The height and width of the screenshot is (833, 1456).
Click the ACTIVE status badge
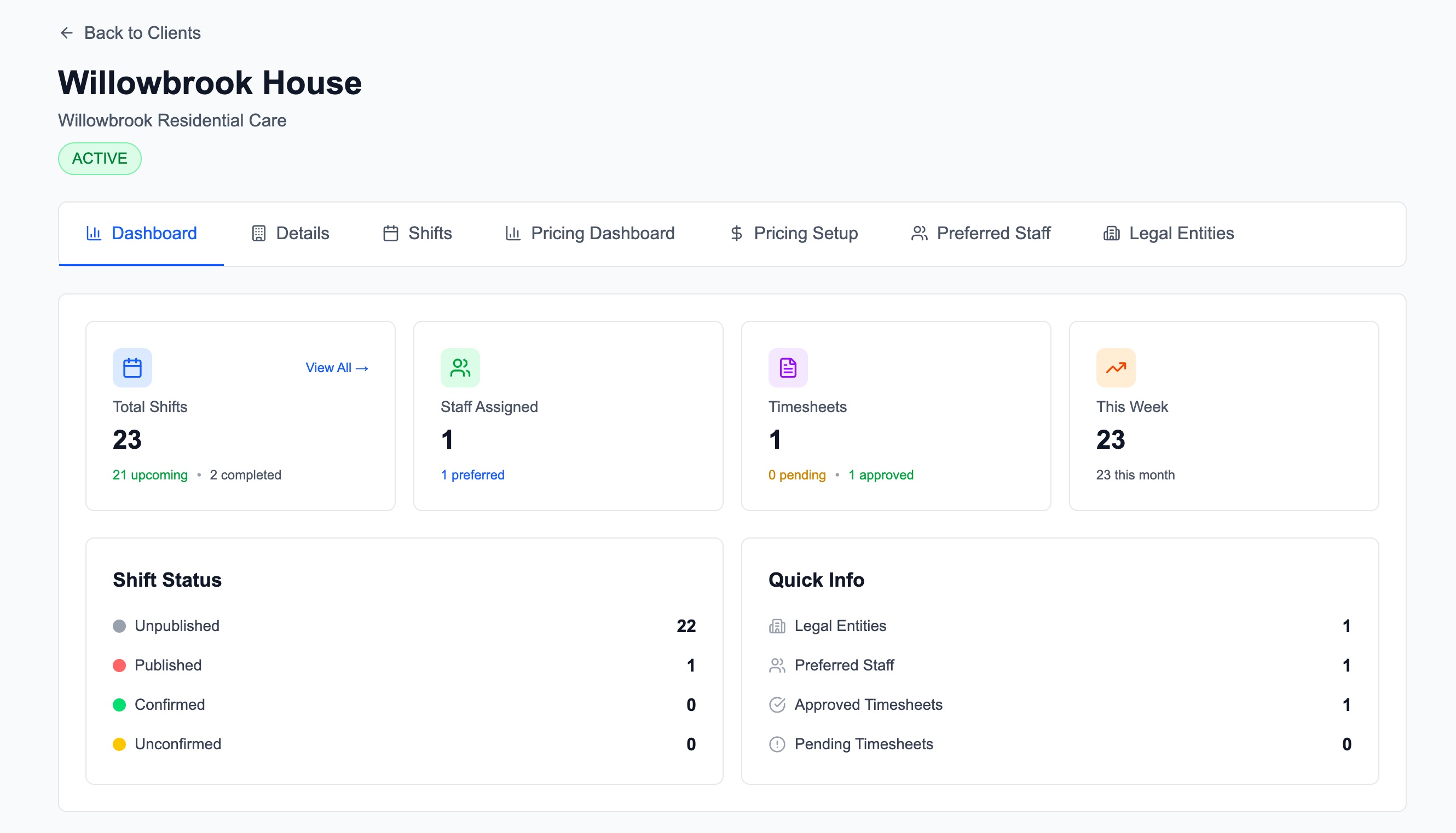[100, 159]
